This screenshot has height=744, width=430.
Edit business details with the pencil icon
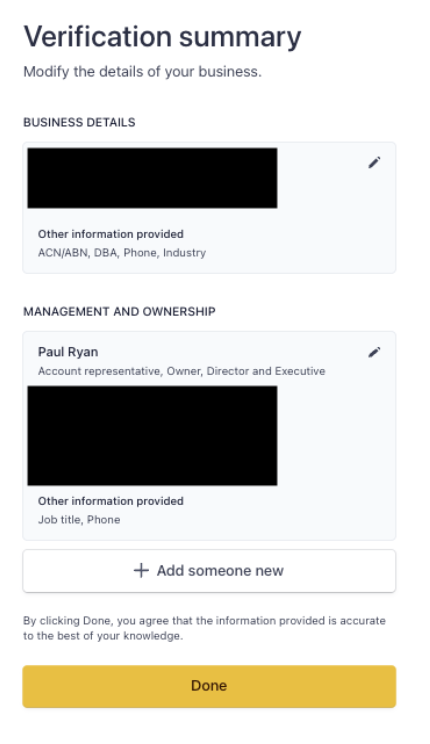tap(374, 163)
